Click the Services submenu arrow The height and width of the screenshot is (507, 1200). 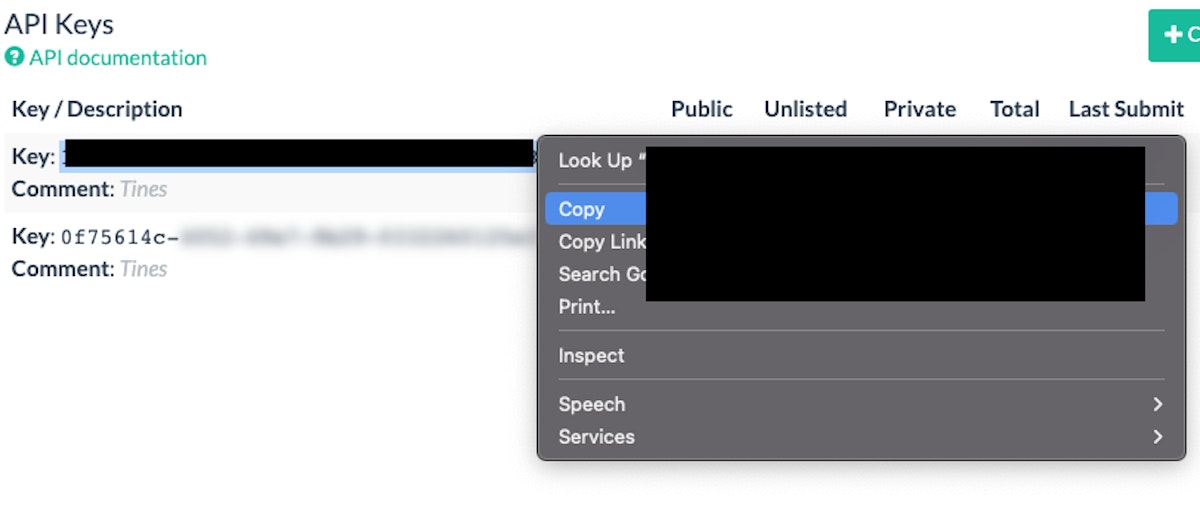click(x=1158, y=437)
